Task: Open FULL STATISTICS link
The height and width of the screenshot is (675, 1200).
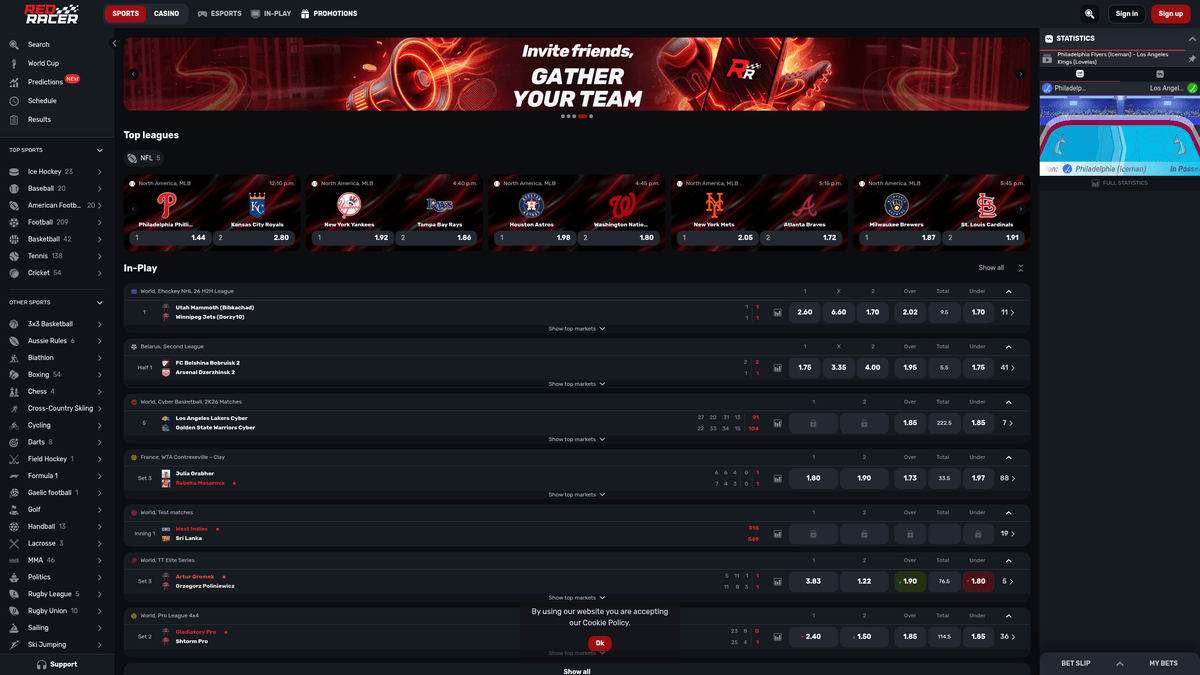Action: point(1120,183)
